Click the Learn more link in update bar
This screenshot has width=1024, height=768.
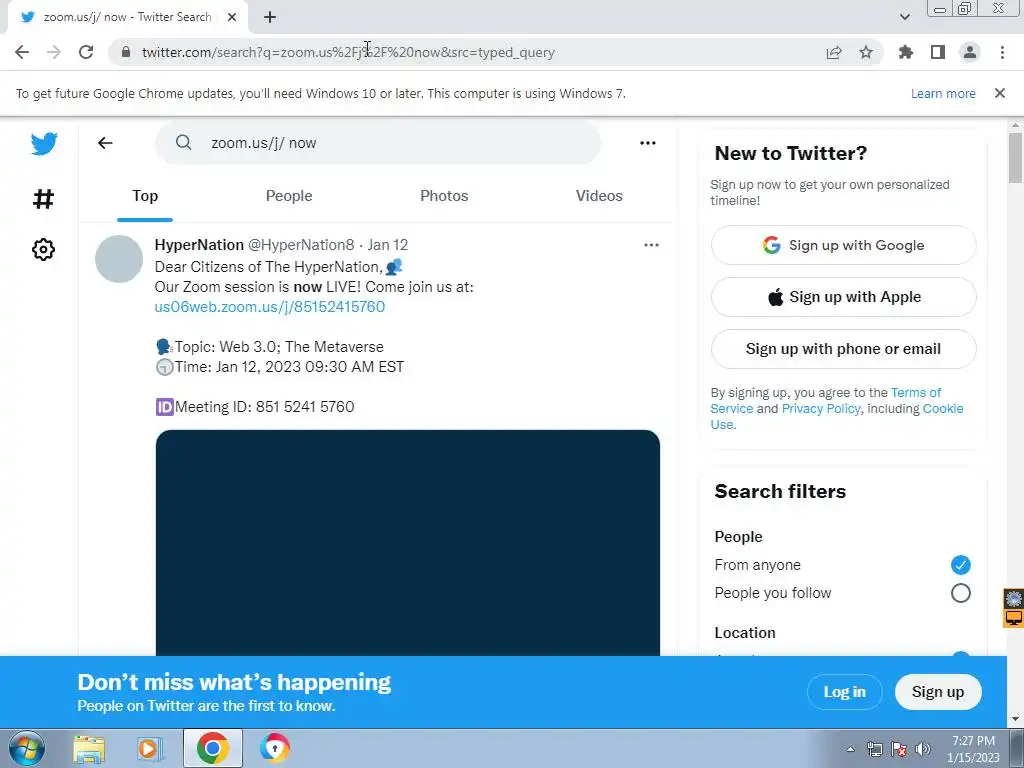pos(943,93)
